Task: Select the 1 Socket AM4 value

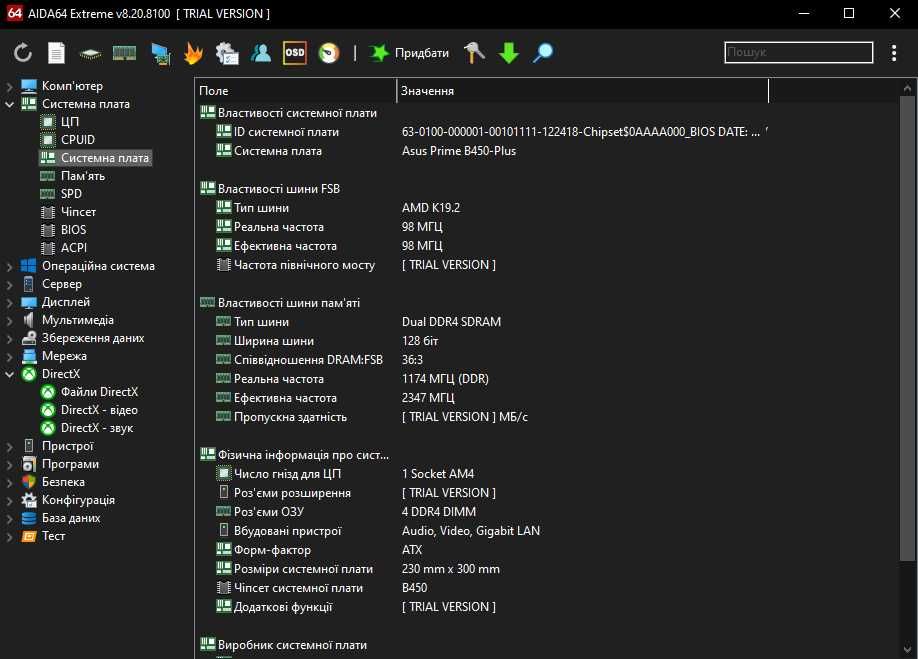Action: click(x=438, y=474)
